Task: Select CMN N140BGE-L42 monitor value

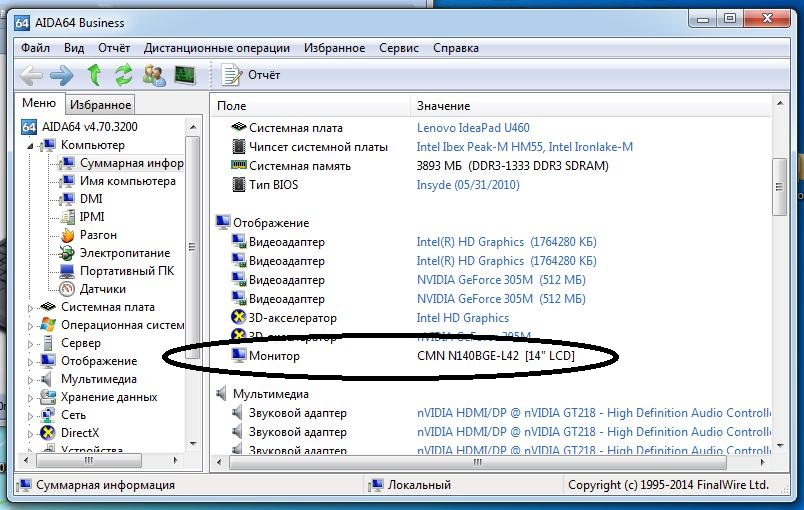Action: [x=495, y=356]
